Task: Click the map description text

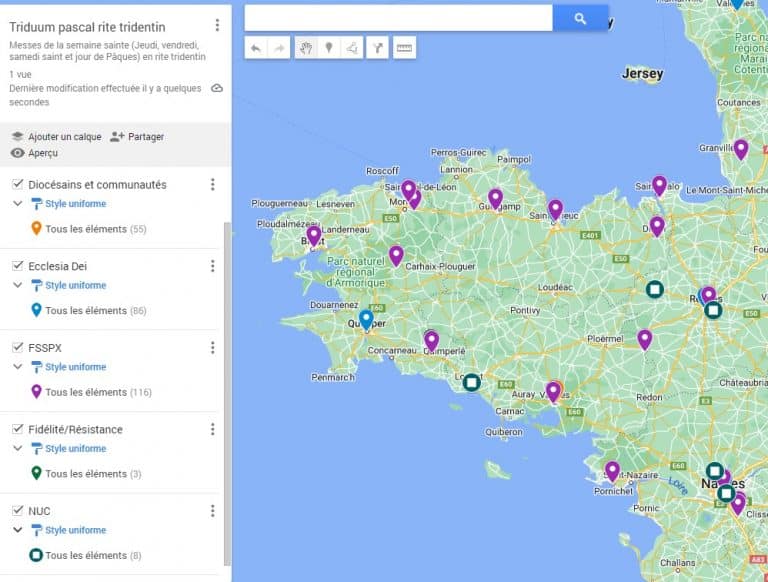Action: point(107,51)
